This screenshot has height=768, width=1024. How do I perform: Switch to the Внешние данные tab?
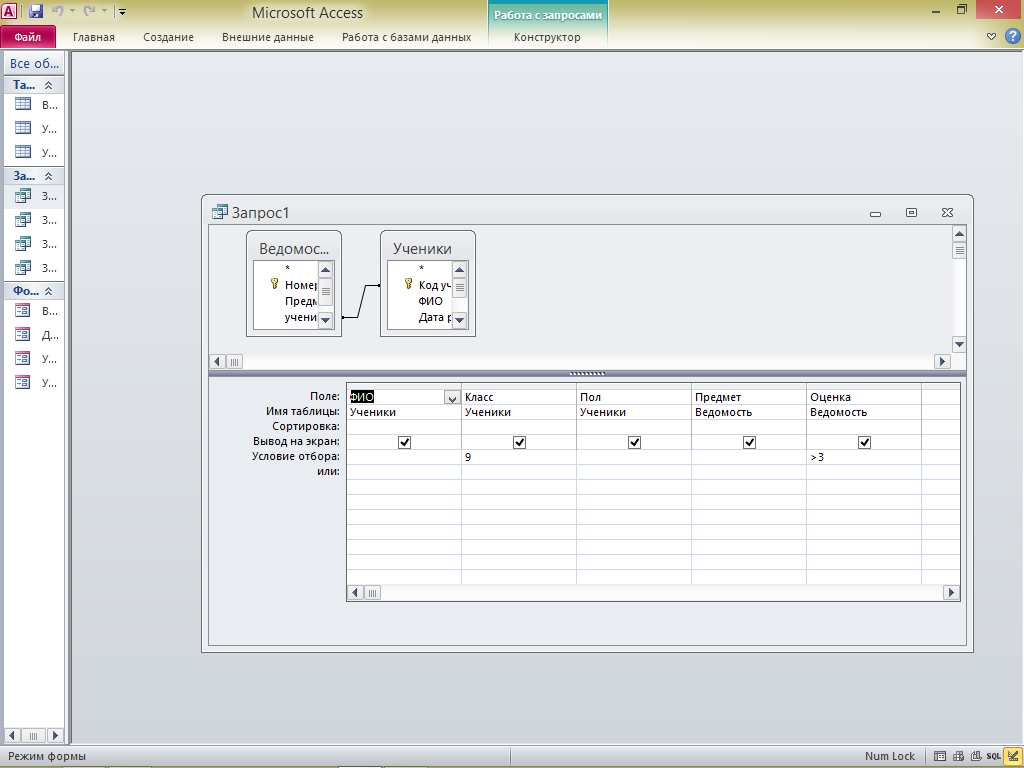pos(268,37)
